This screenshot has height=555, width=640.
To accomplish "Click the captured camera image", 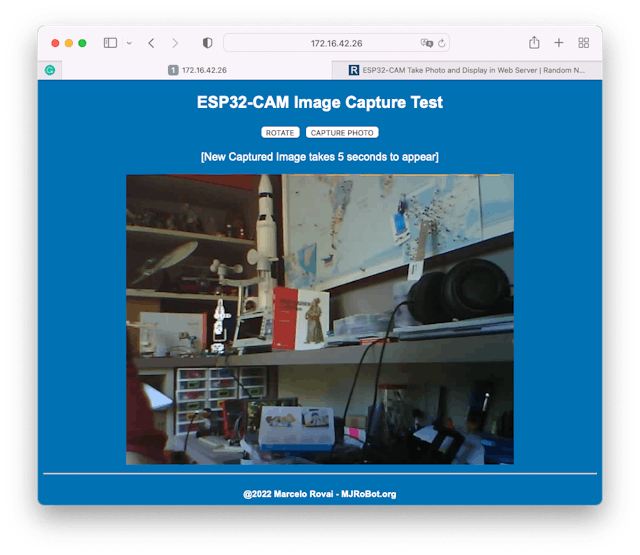I will tap(320, 320).
